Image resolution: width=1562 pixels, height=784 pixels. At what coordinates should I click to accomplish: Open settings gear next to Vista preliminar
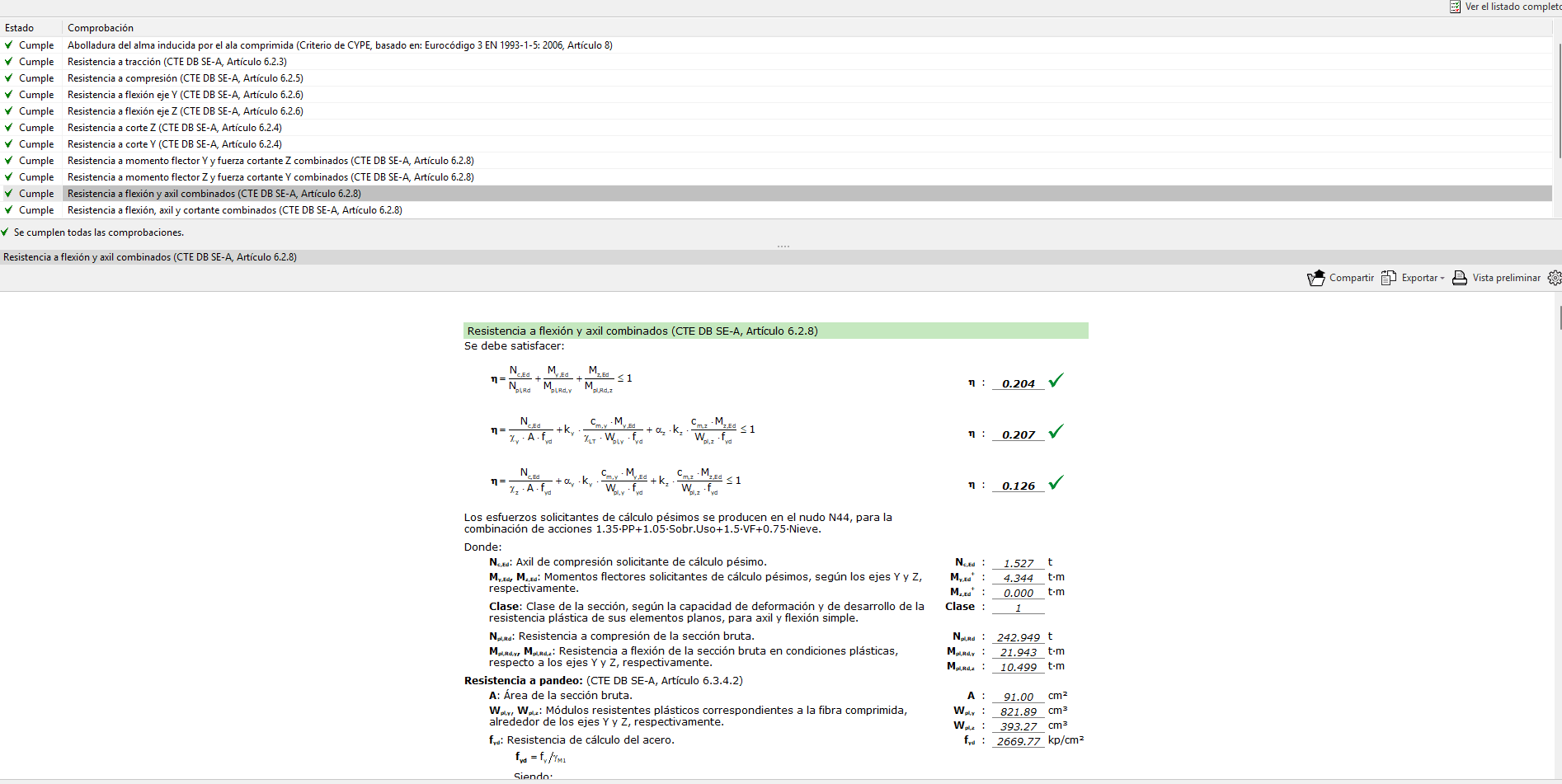[x=1555, y=278]
